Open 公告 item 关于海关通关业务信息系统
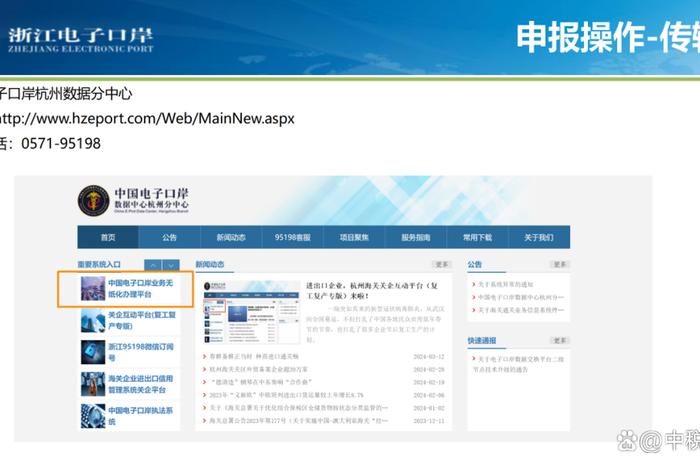Image resolution: width=700 pixels, height=470 pixels. coord(521,310)
